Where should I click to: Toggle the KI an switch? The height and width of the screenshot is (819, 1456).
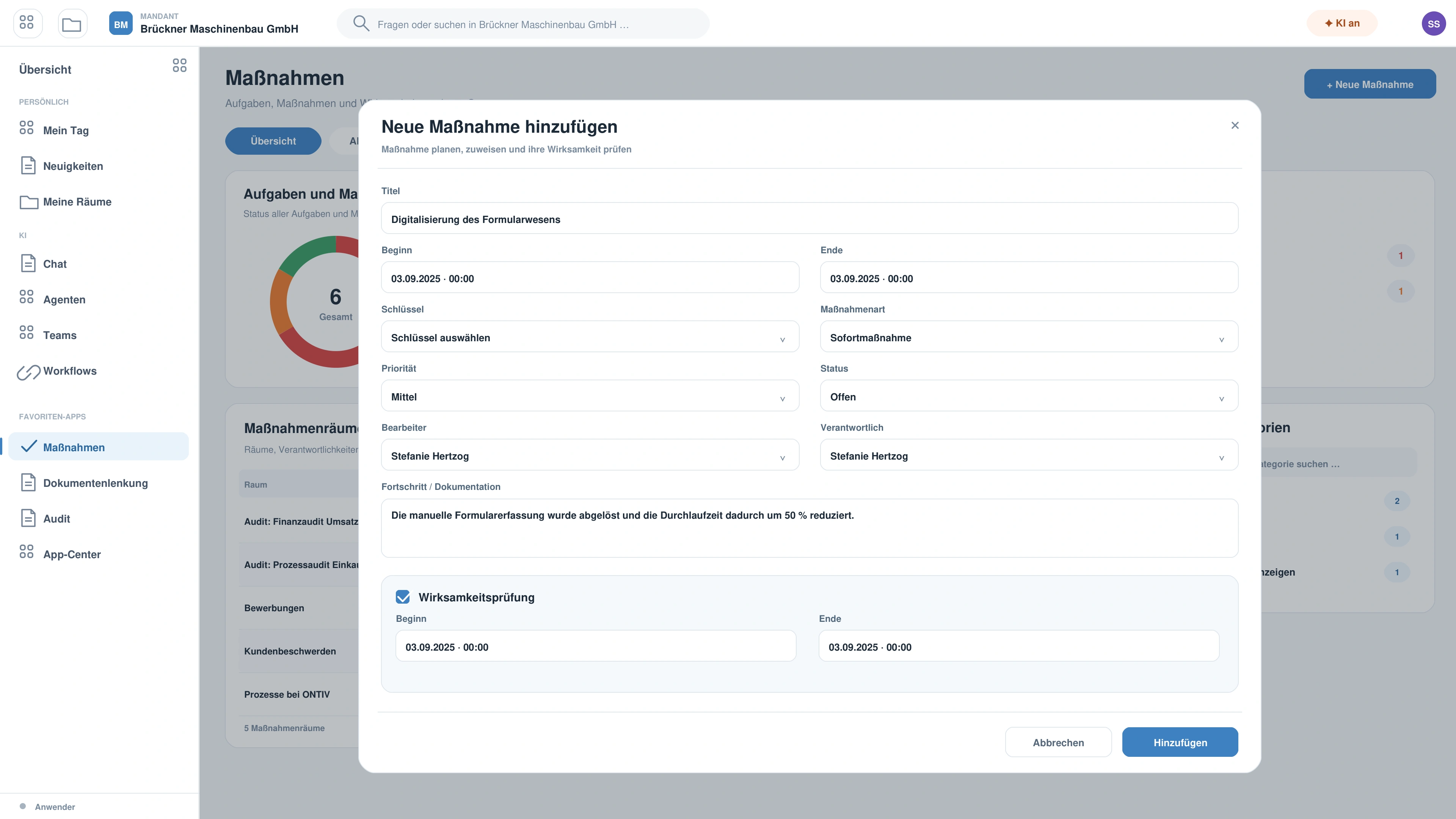point(1342,23)
